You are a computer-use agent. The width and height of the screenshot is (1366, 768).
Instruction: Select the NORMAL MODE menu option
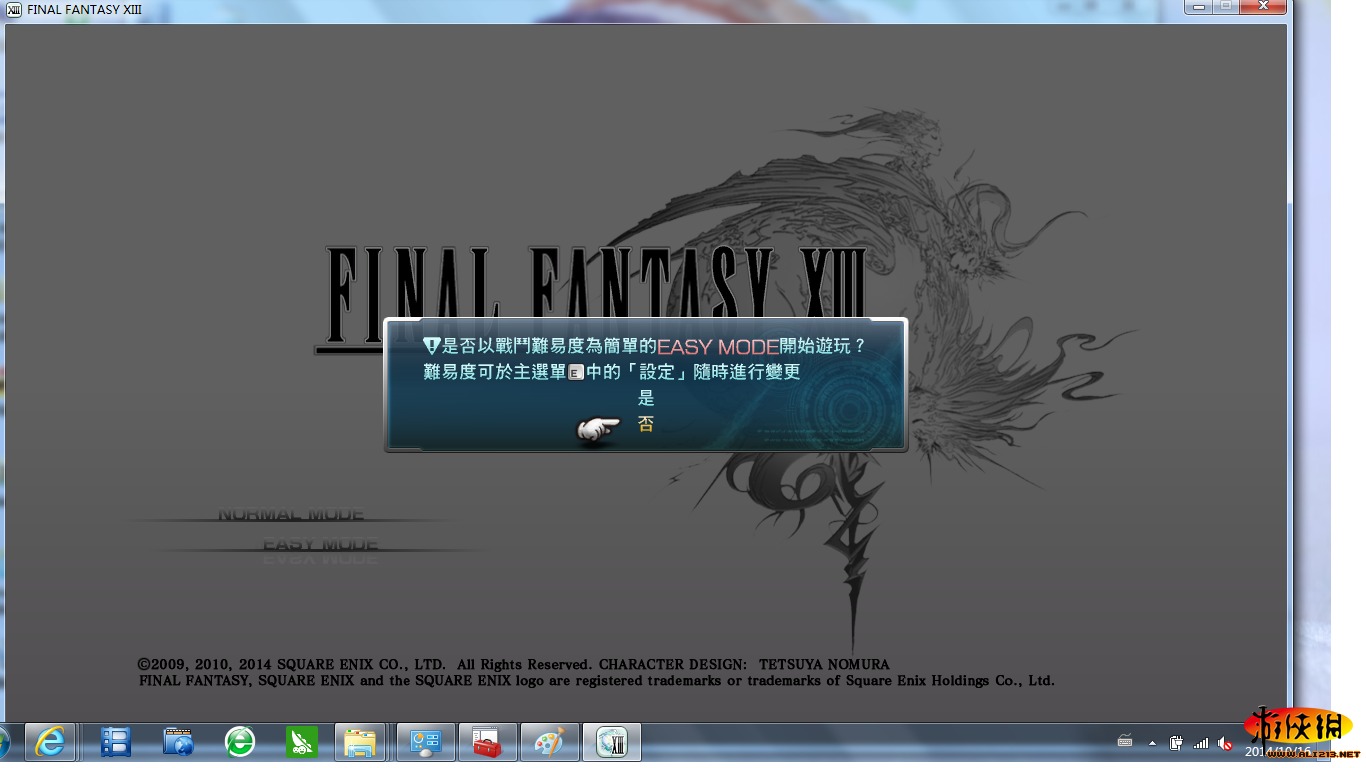tap(291, 515)
